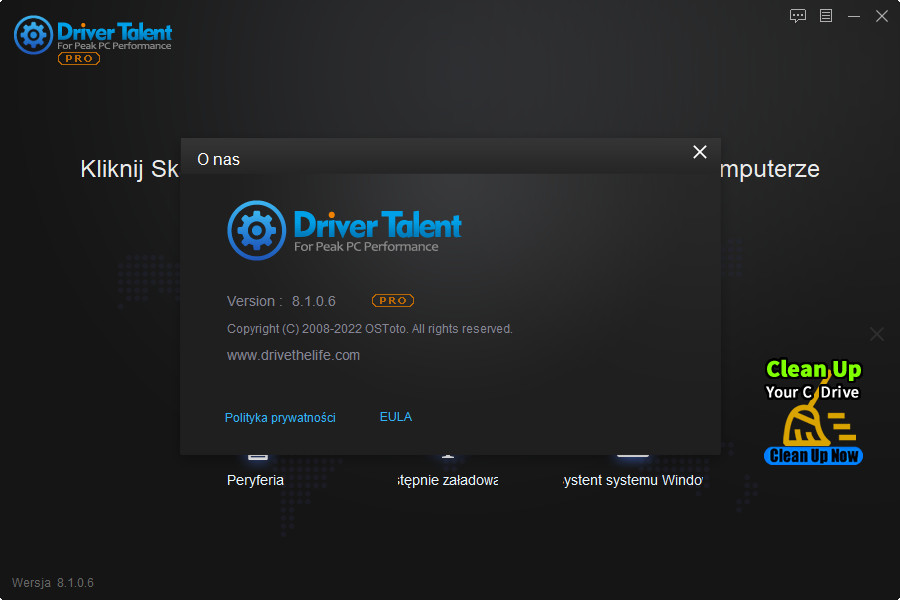Screen dimensions: 900x600
Task: Open the EULA link
Action: pos(395,417)
